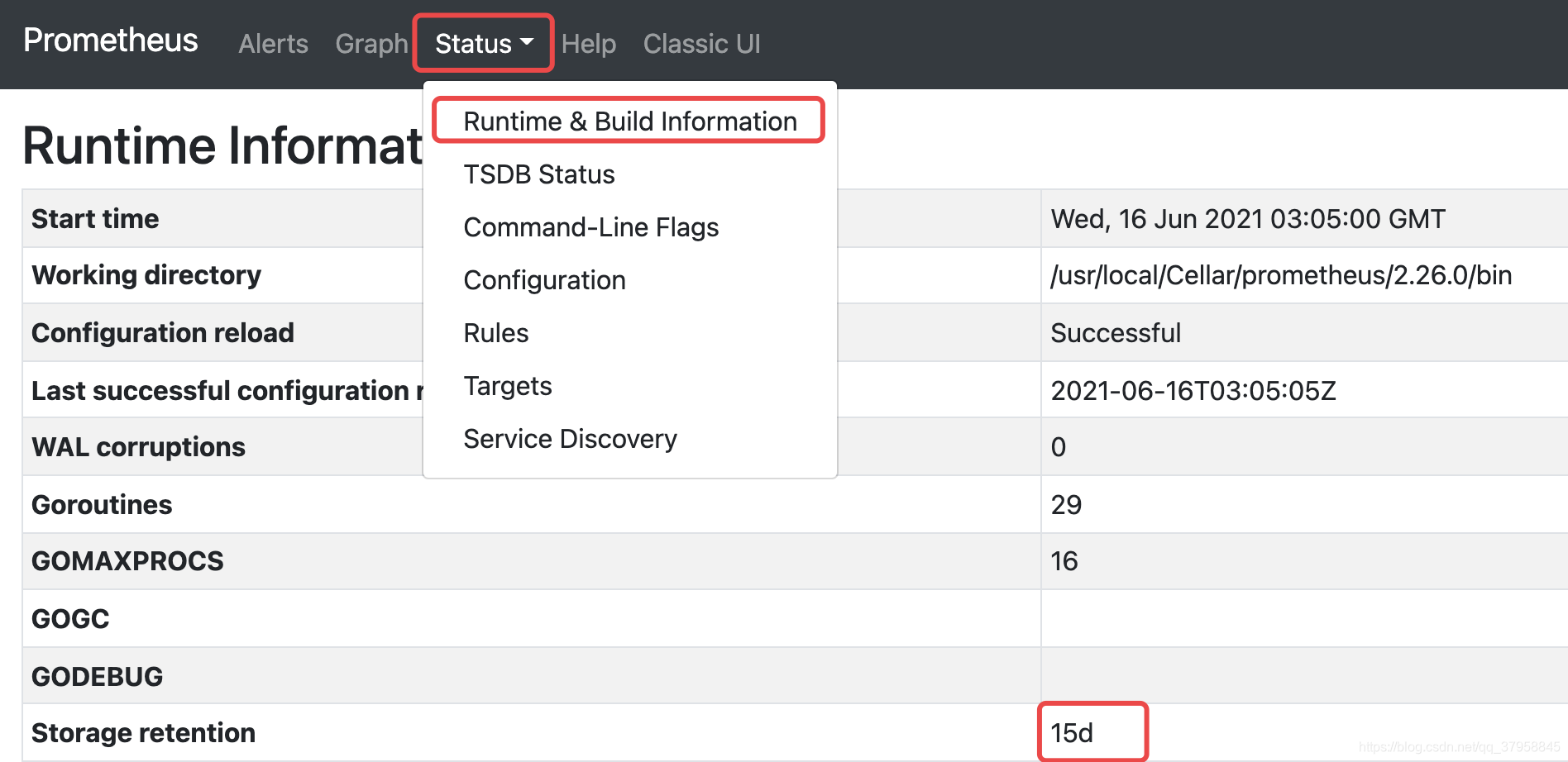Select the /usr/local/Cellar/prometheus path value
The image size is (1568, 762).
(x=1281, y=275)
